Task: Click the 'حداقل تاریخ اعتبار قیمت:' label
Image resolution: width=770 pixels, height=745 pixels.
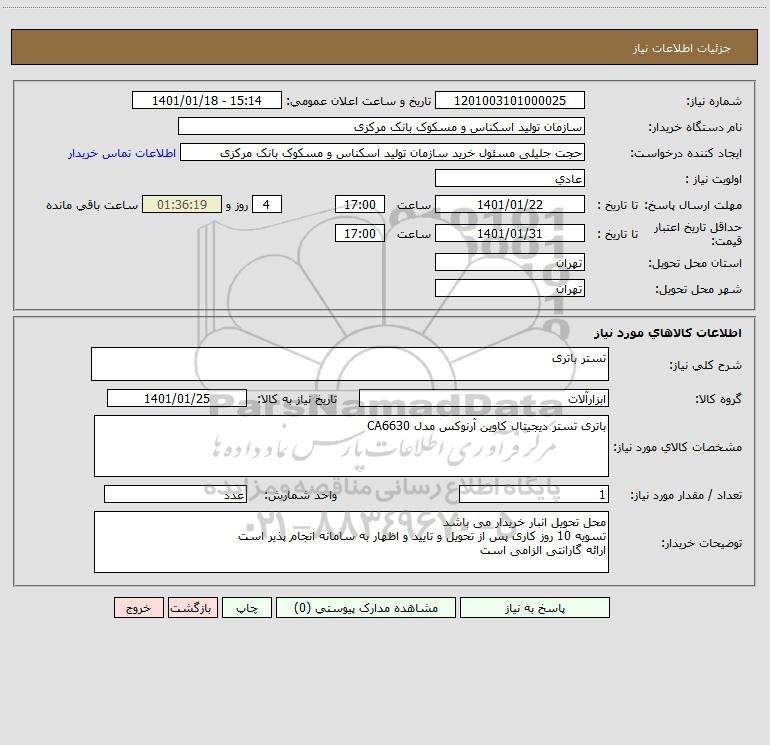Action: 698,234
